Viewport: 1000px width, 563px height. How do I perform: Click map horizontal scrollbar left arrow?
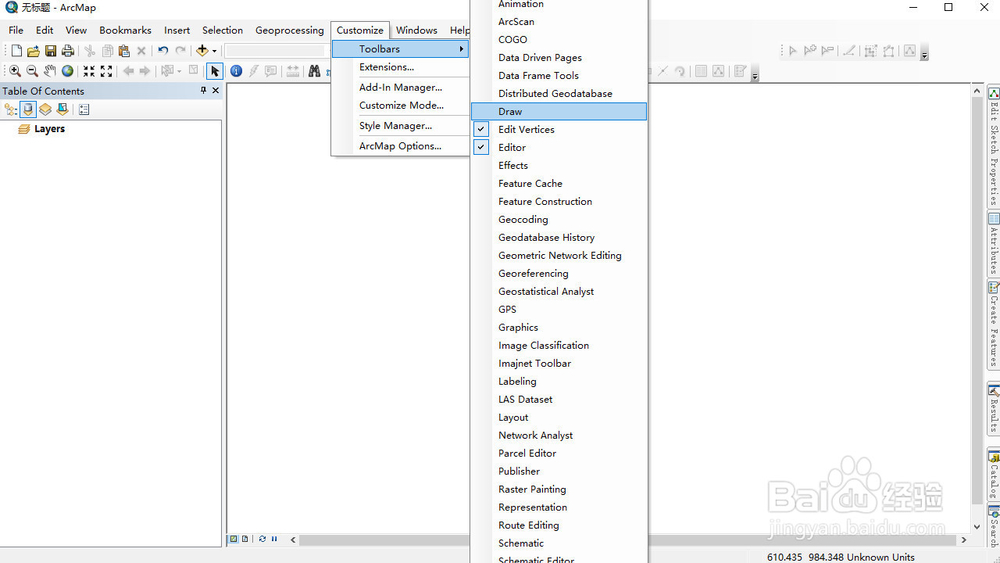[293, 539]
